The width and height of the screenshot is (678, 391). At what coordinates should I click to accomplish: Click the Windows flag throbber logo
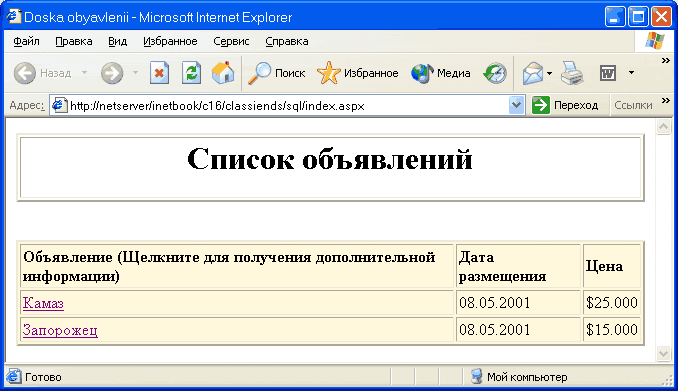click(655, 42)
